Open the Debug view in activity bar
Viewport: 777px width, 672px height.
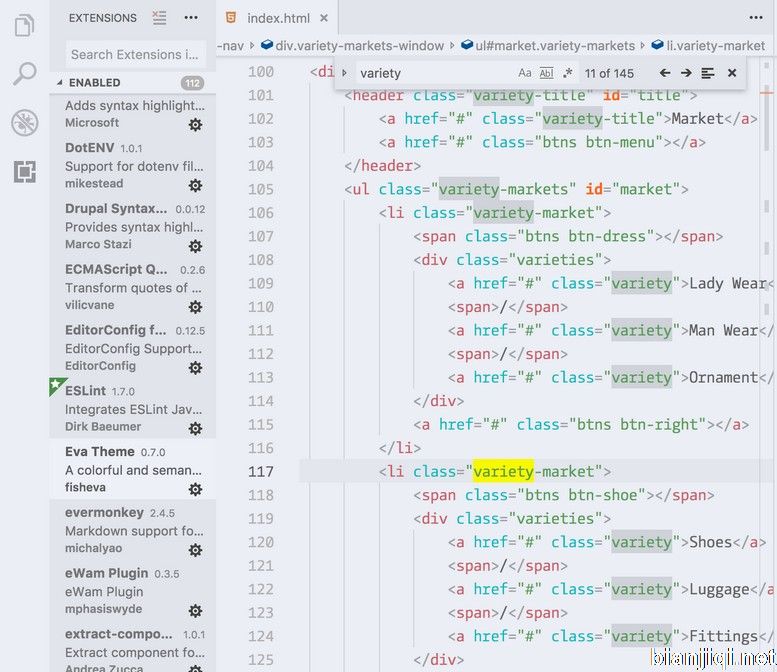pos(24,122)
